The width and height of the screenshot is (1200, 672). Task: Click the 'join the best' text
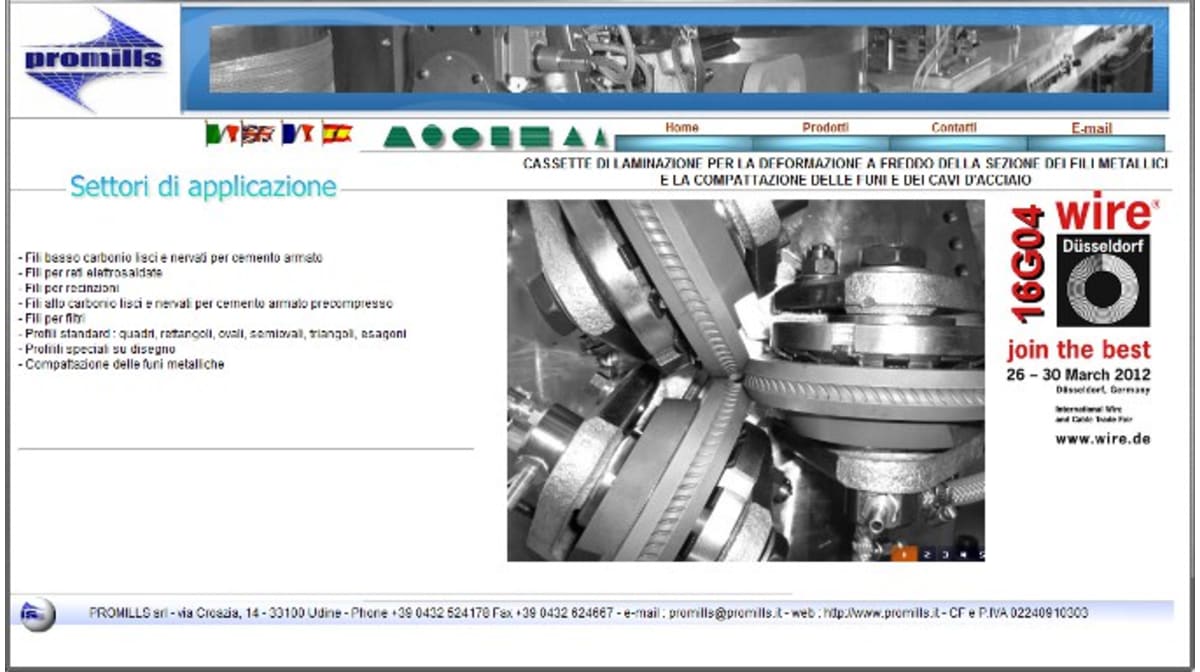tap(1079, 350)
